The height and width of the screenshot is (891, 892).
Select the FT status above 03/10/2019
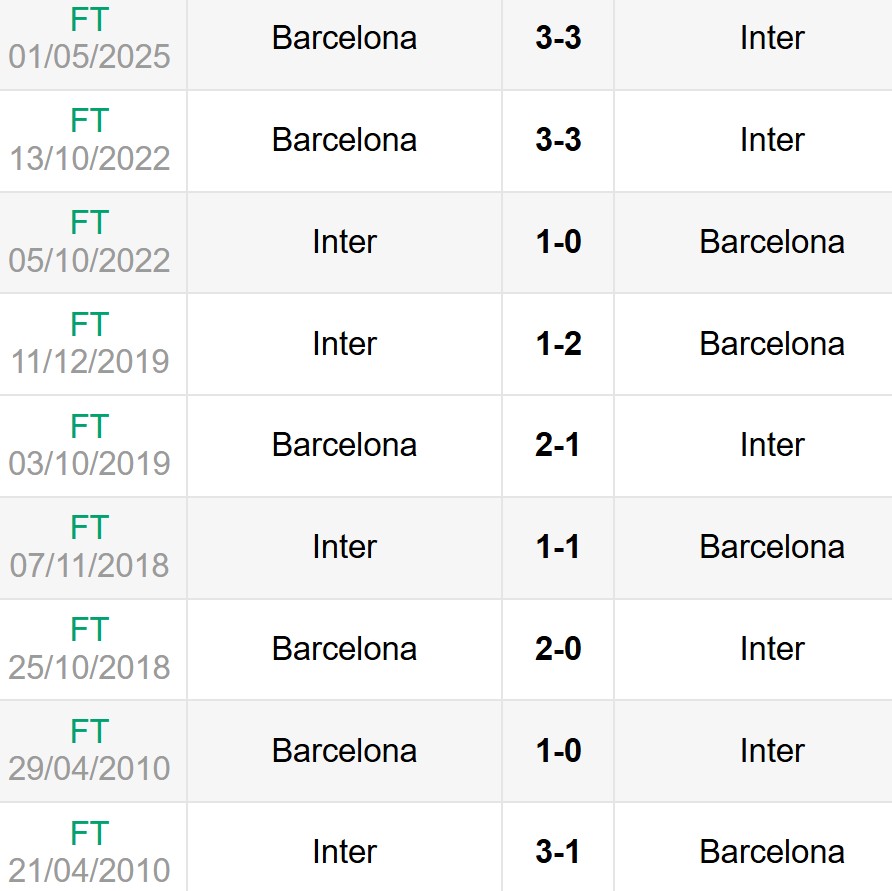pyautogui.click(x=90, y=426)
